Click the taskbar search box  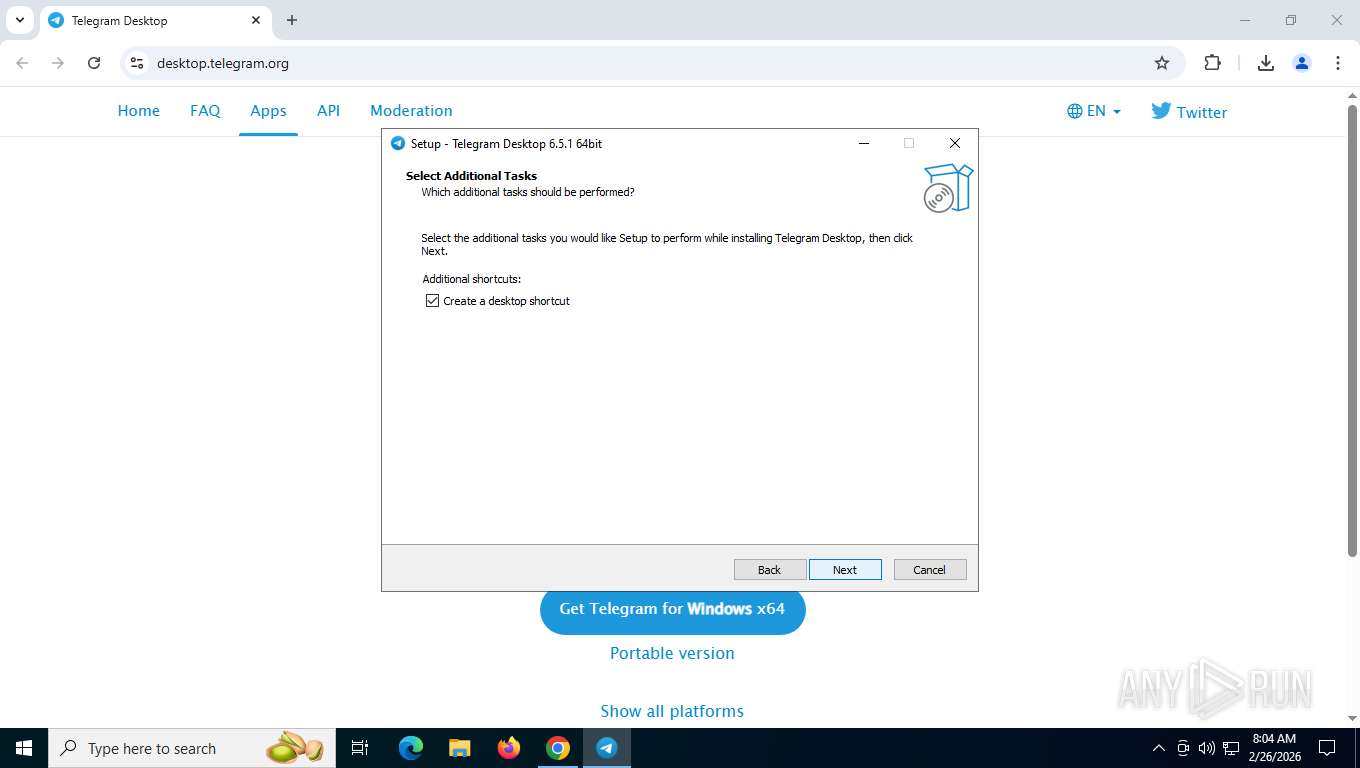(x=192, y=748)
